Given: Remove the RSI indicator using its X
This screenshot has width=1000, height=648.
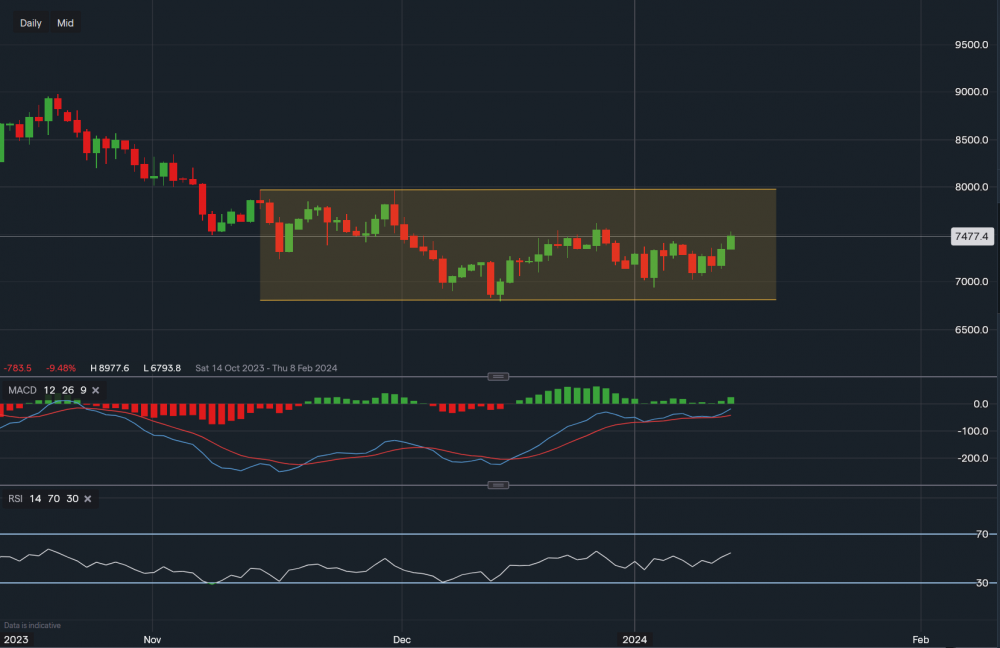Looking at the screenshot, I should click(x=88, y=498).
